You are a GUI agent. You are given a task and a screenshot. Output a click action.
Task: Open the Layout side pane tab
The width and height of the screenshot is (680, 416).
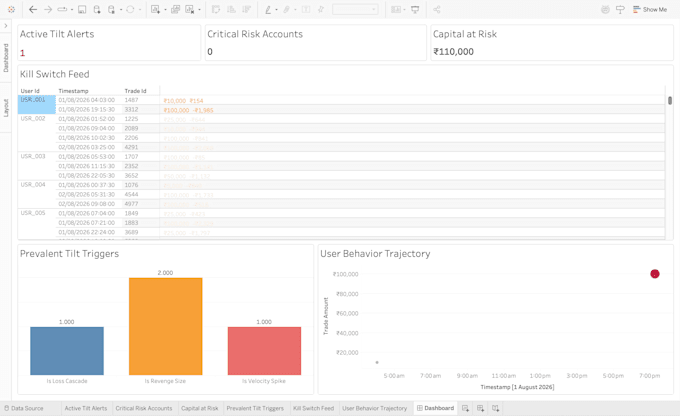[x=6, y=108]
